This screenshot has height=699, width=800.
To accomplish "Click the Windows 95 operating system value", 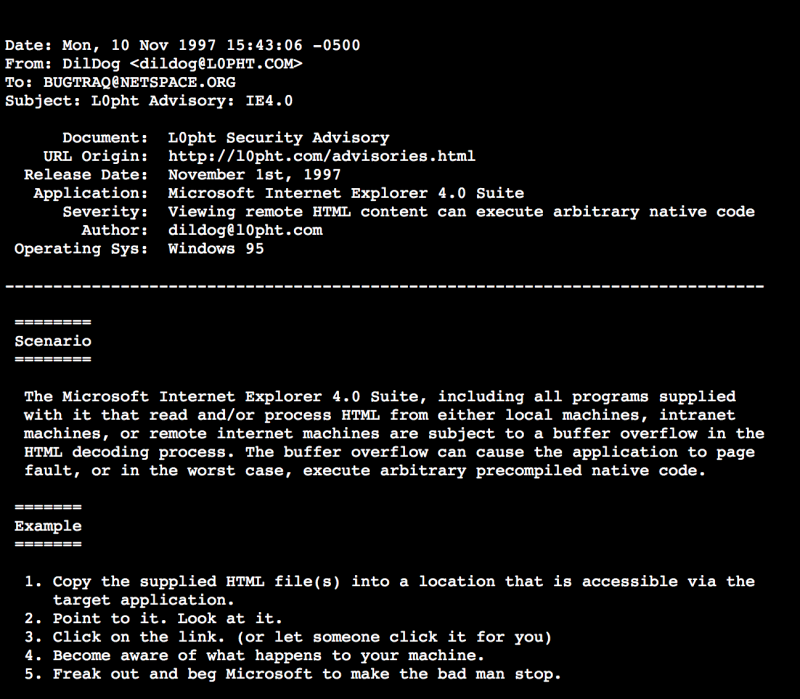I will click(x=216, y=249).
